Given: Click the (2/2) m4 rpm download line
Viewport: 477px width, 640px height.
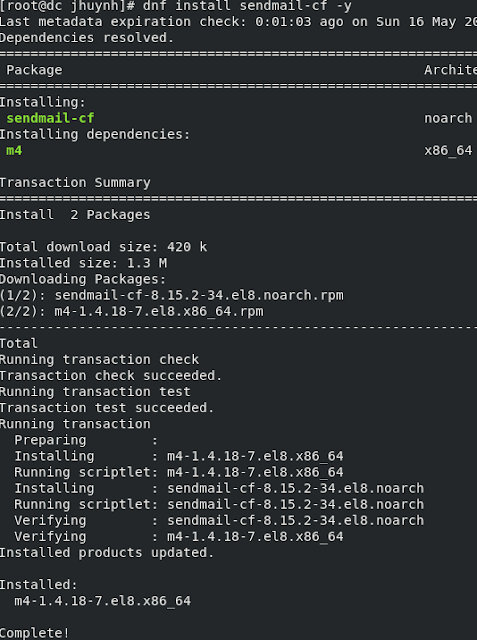Looking at the screenshot, I should (132, 311).
